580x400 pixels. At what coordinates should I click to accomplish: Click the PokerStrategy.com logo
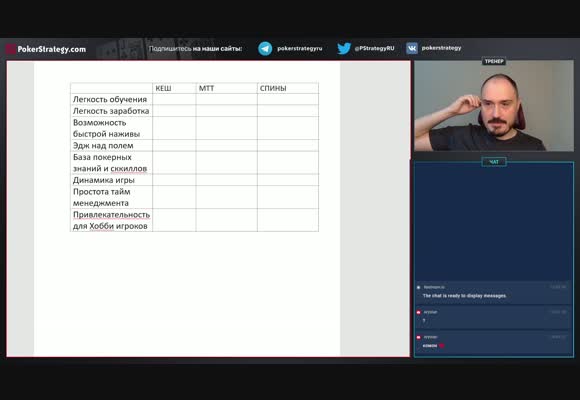pos(46,49)
